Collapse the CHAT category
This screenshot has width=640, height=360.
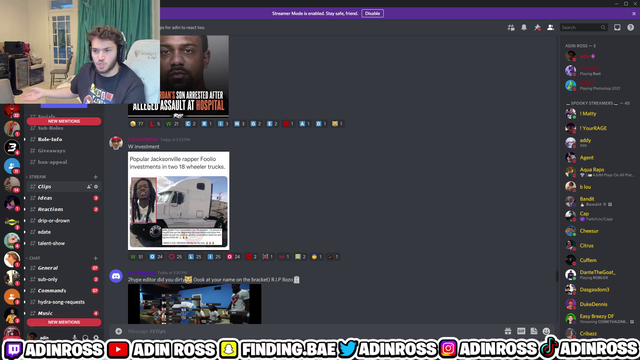[x=33, y=258]
